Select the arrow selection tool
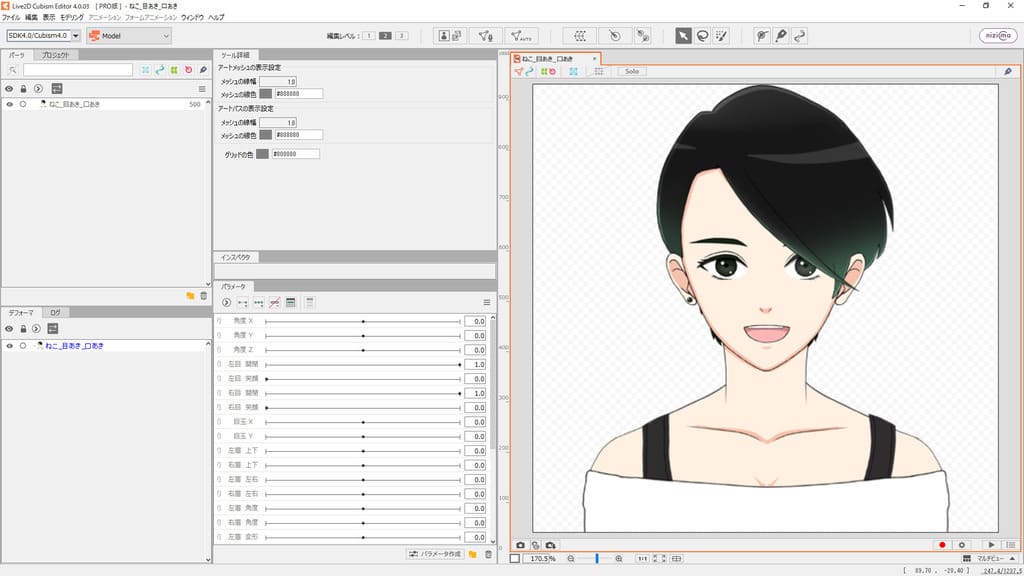 click(x=684, y=36)
